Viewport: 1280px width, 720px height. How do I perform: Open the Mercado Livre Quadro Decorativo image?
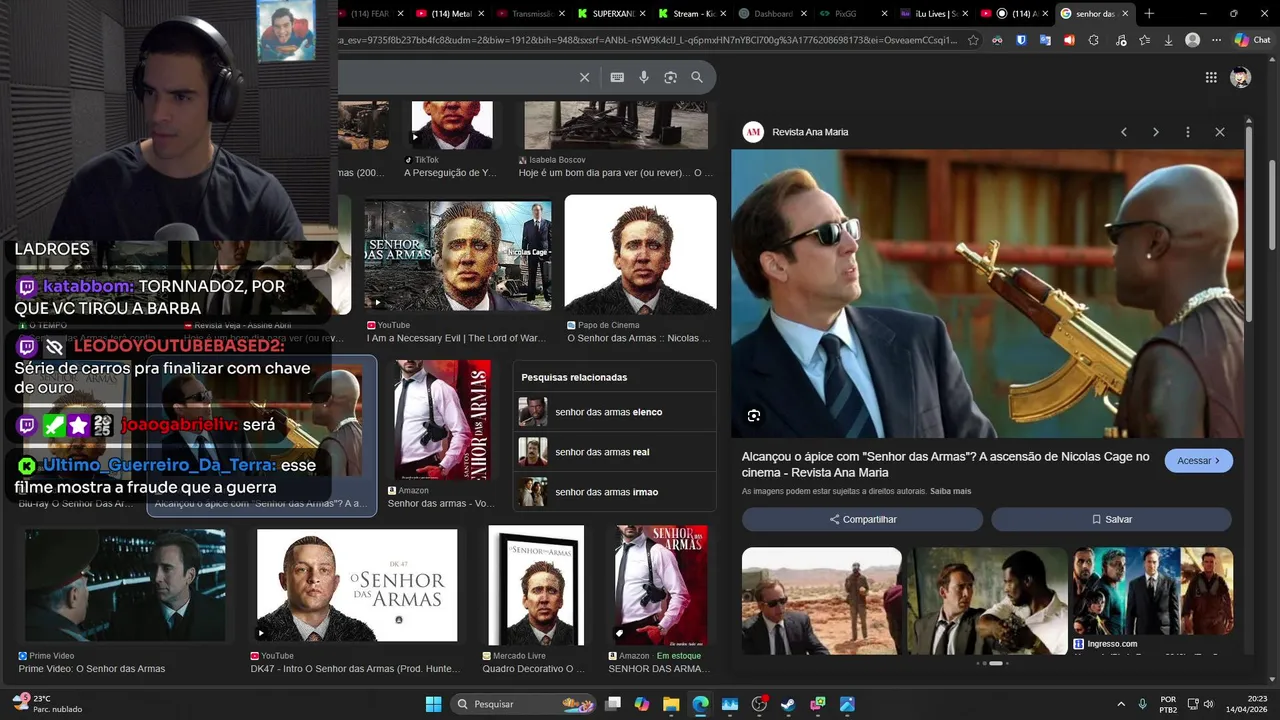point(536,585)
